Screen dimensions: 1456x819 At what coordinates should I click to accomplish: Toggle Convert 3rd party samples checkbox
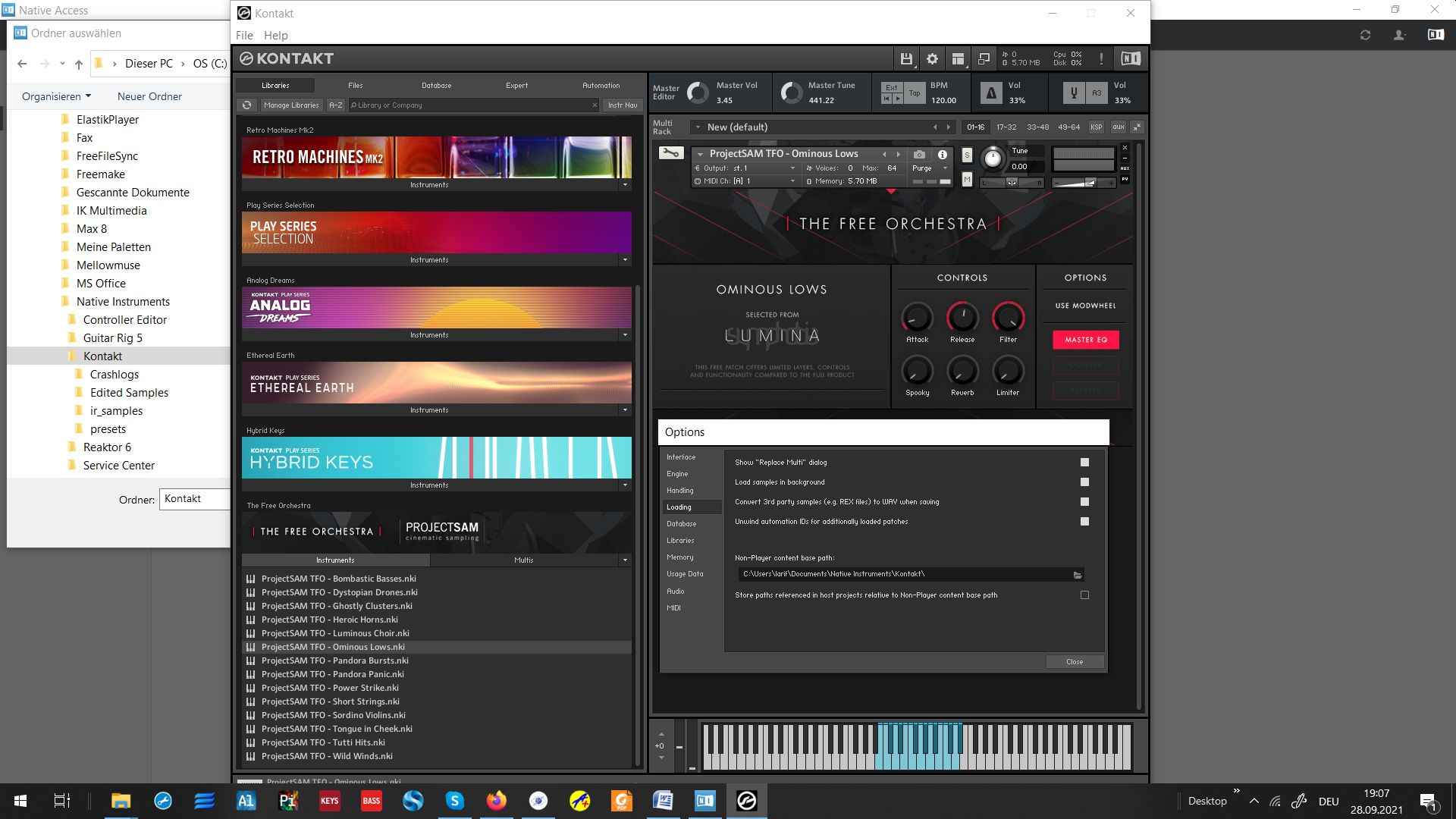click(x=1084, y=502)
